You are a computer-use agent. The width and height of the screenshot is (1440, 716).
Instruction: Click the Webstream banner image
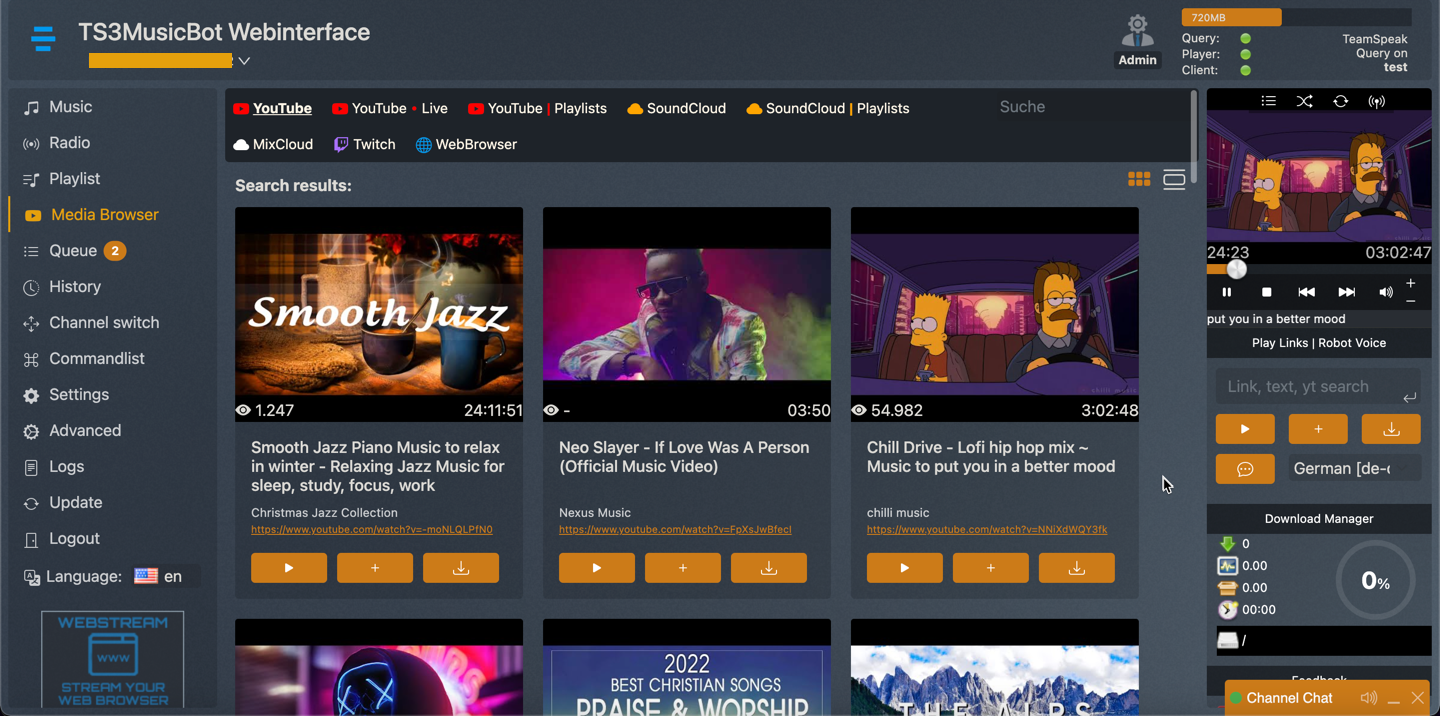113,660
